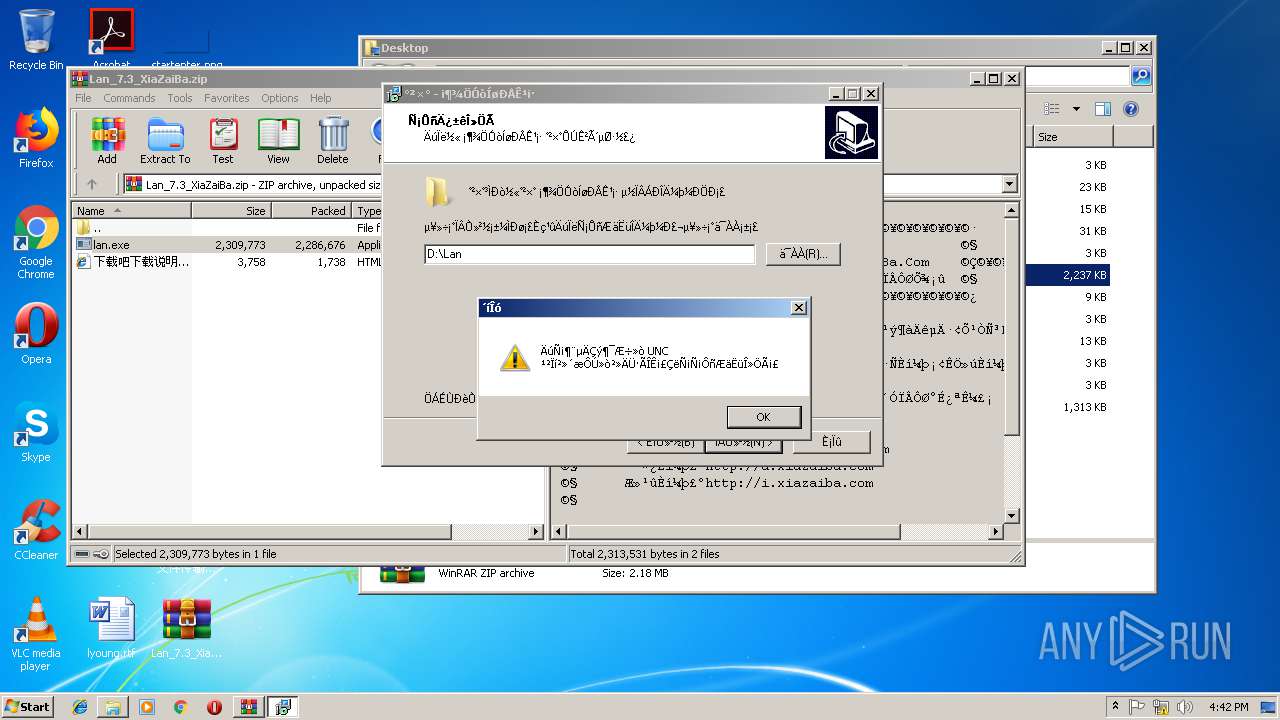Open CCleaner desktop icon

point(36,530)
